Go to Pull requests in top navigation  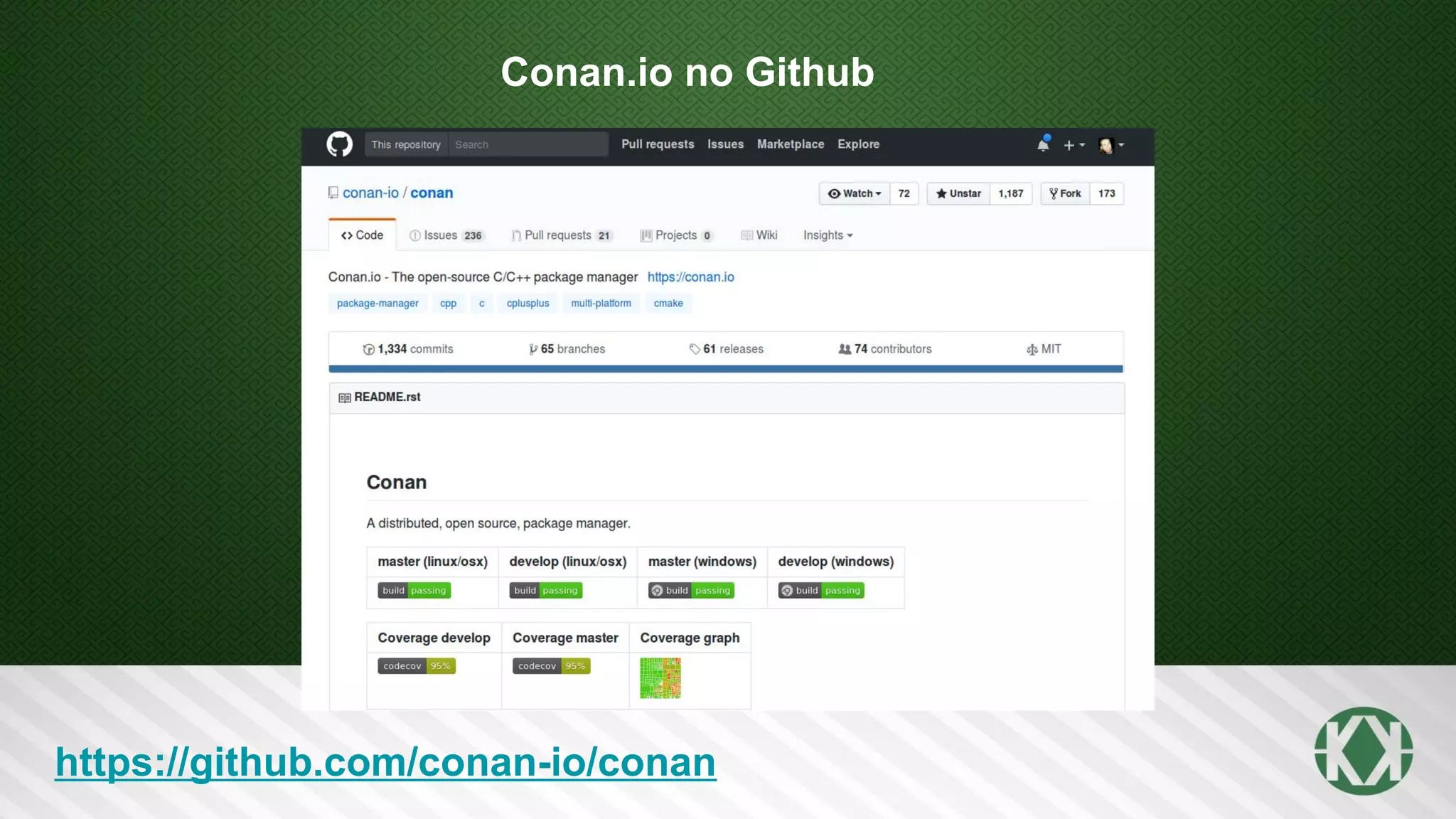point(658,144)
